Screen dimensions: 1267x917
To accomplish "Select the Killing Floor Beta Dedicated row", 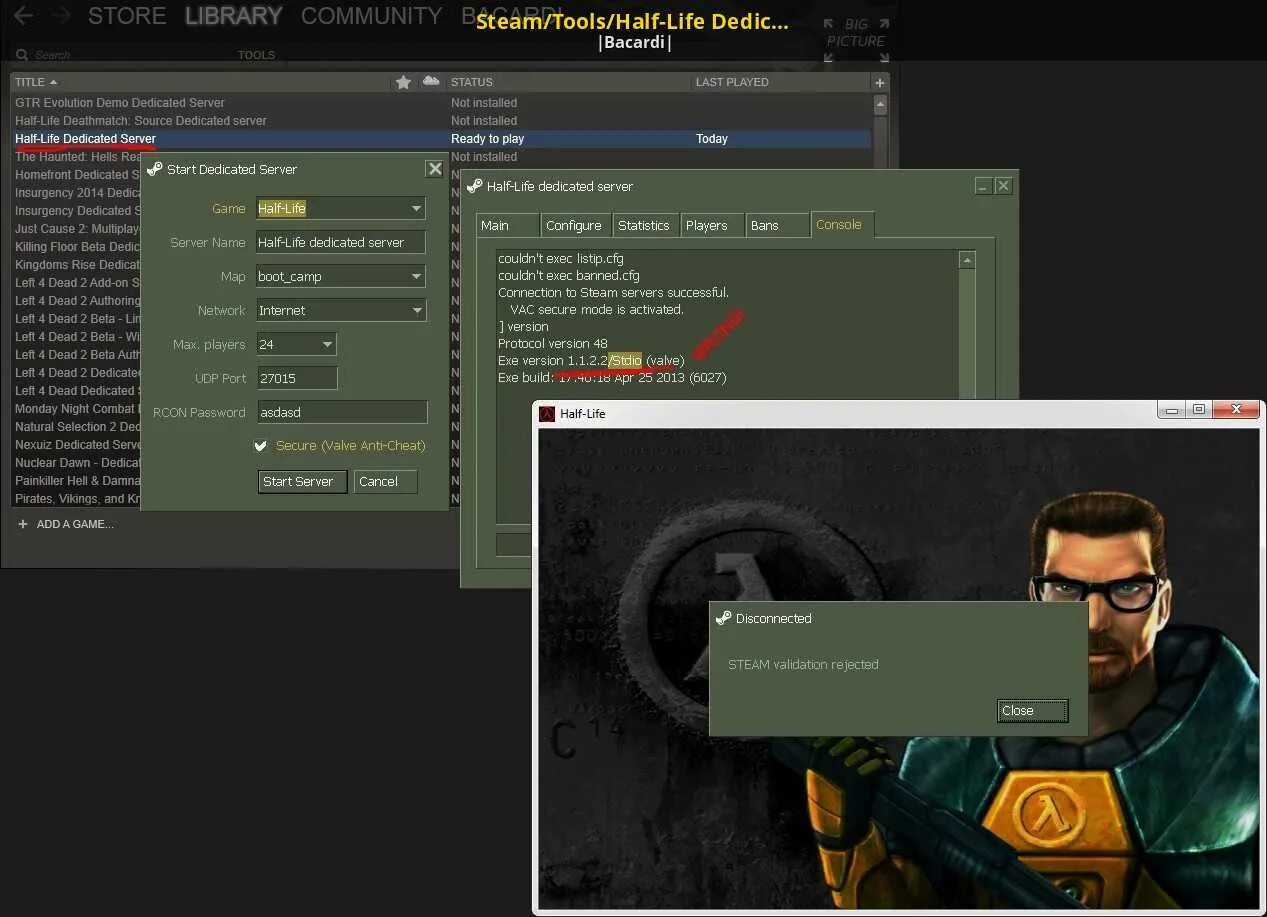I will [78, 247].
